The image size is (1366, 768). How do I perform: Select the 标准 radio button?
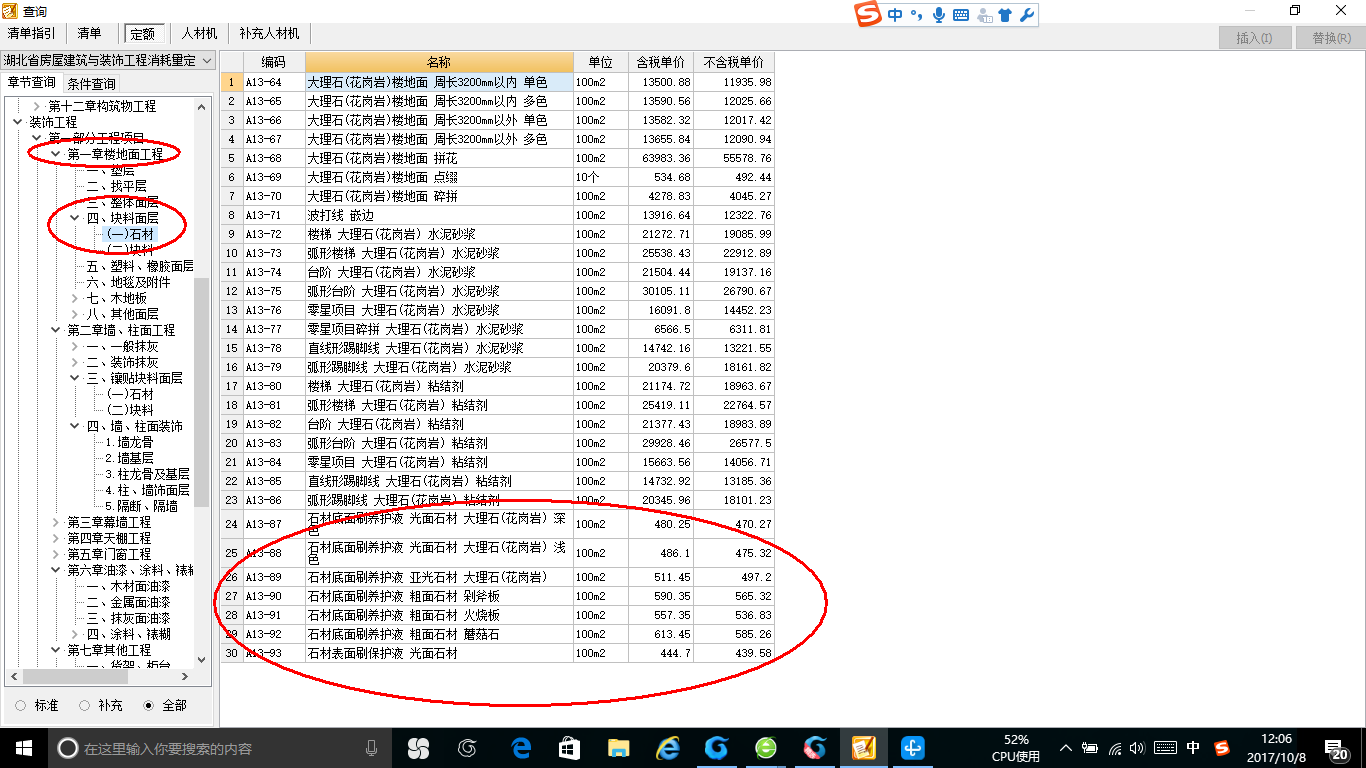tap(21, 705)
